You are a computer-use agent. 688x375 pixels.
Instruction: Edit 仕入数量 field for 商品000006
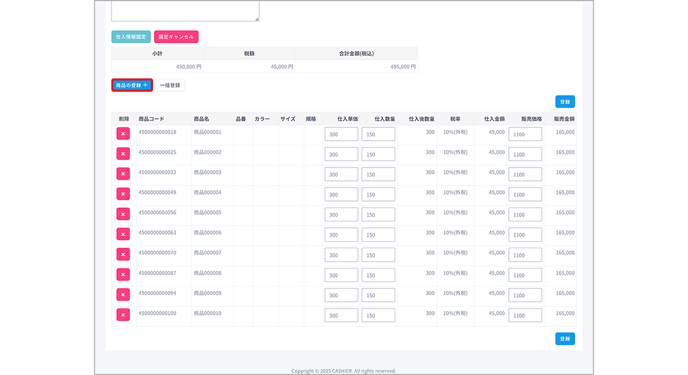click(378, 235)
